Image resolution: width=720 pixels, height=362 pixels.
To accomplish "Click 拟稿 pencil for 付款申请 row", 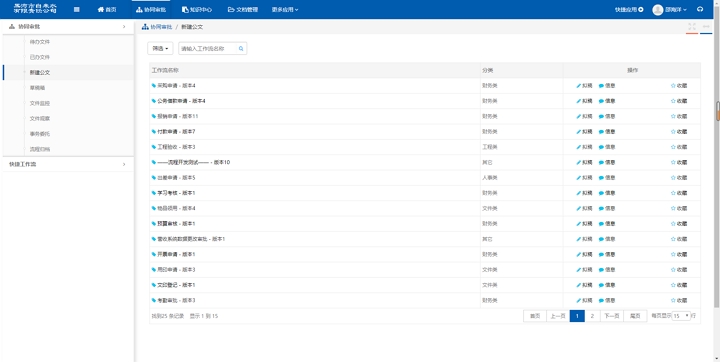I will (584, 132).
